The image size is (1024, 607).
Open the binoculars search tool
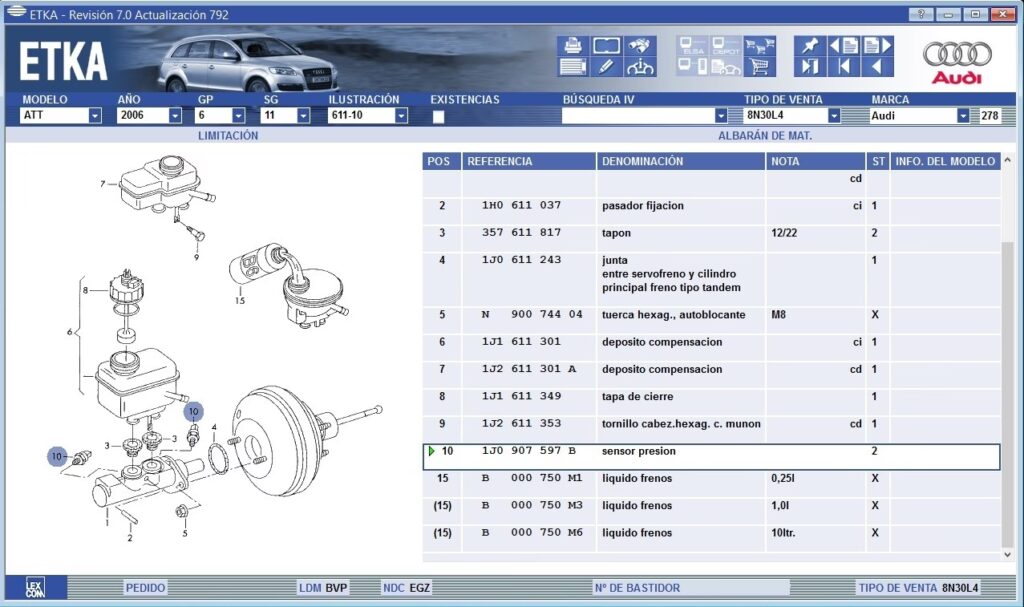click(x=640, y=46)
